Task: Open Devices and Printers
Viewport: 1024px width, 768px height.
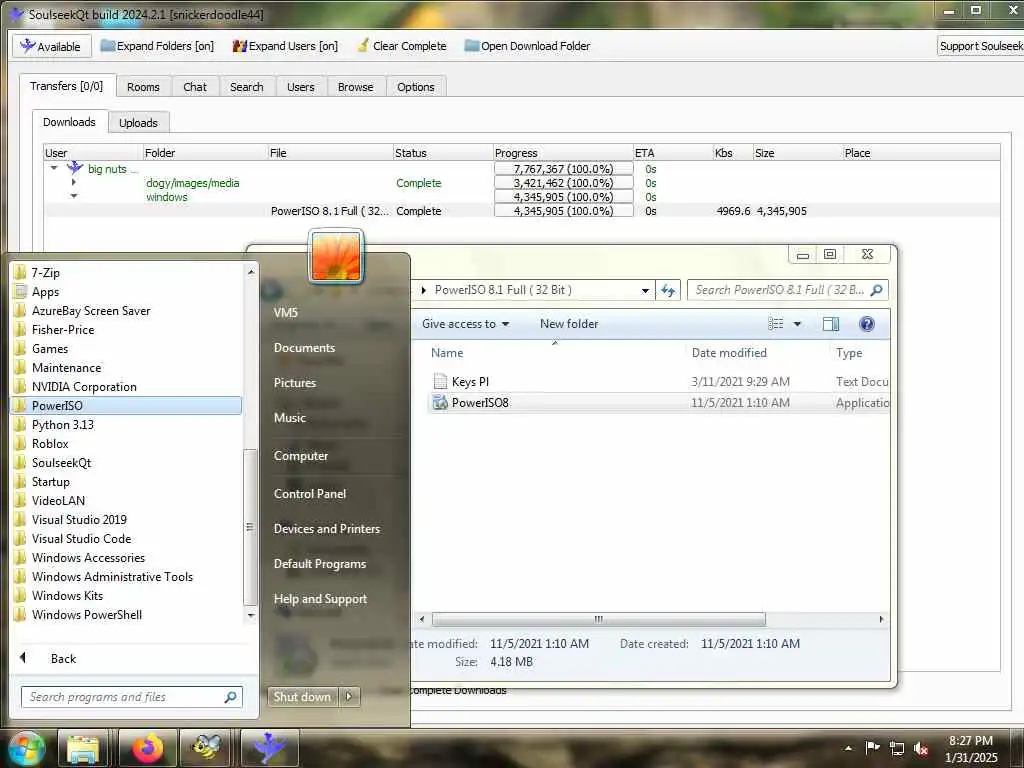Action: point(327,528)
